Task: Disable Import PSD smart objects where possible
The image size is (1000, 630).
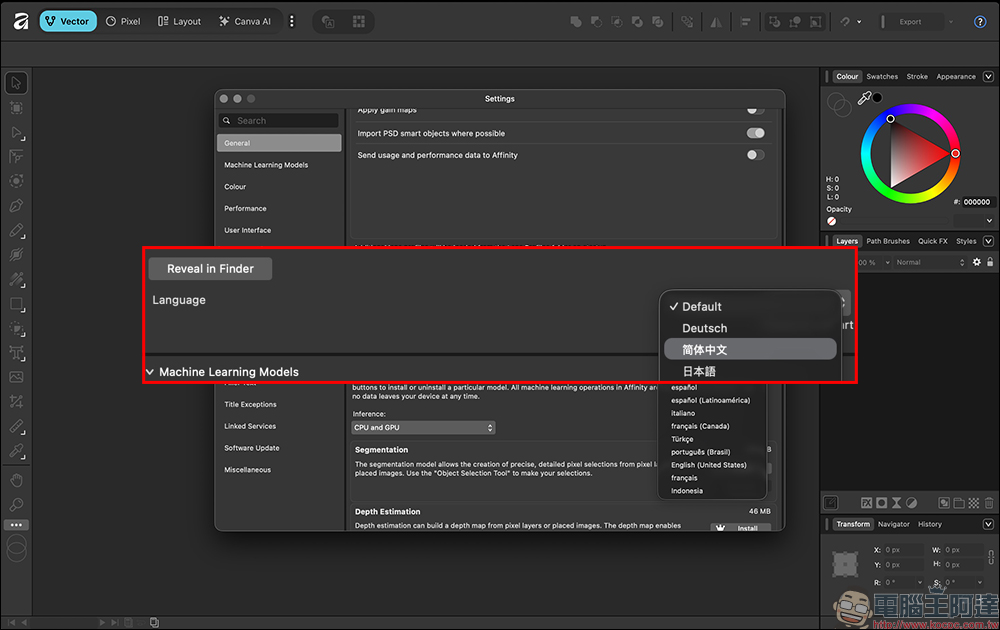Action: tap(756, 132)
